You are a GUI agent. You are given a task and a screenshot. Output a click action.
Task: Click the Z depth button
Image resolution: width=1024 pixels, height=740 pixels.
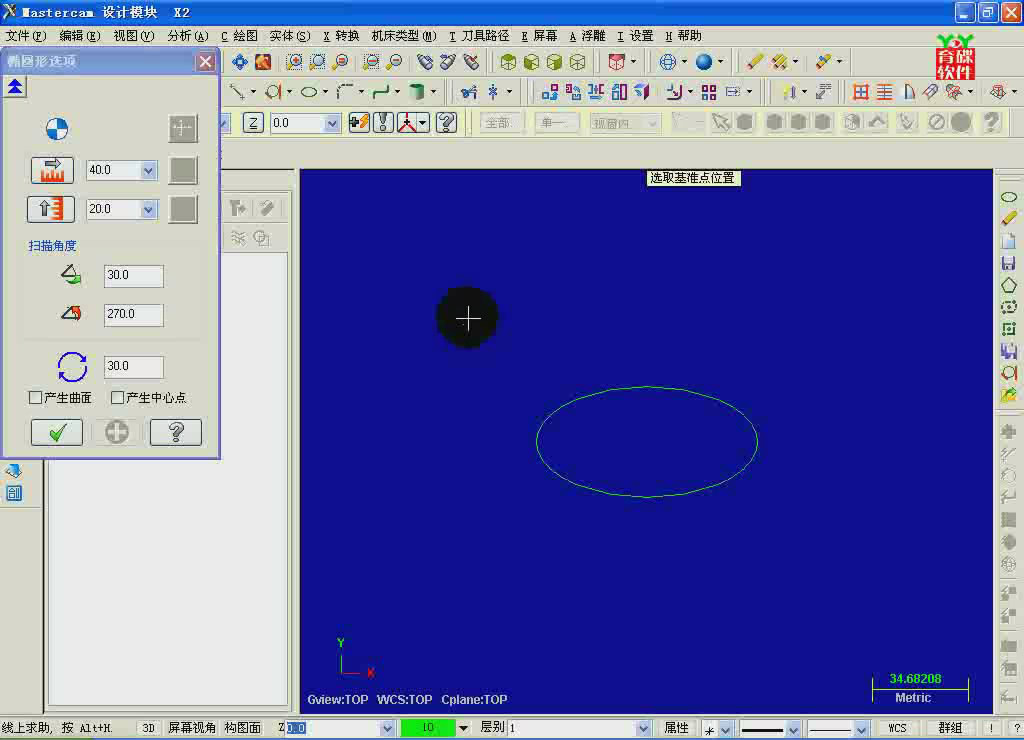coord(253,123)
